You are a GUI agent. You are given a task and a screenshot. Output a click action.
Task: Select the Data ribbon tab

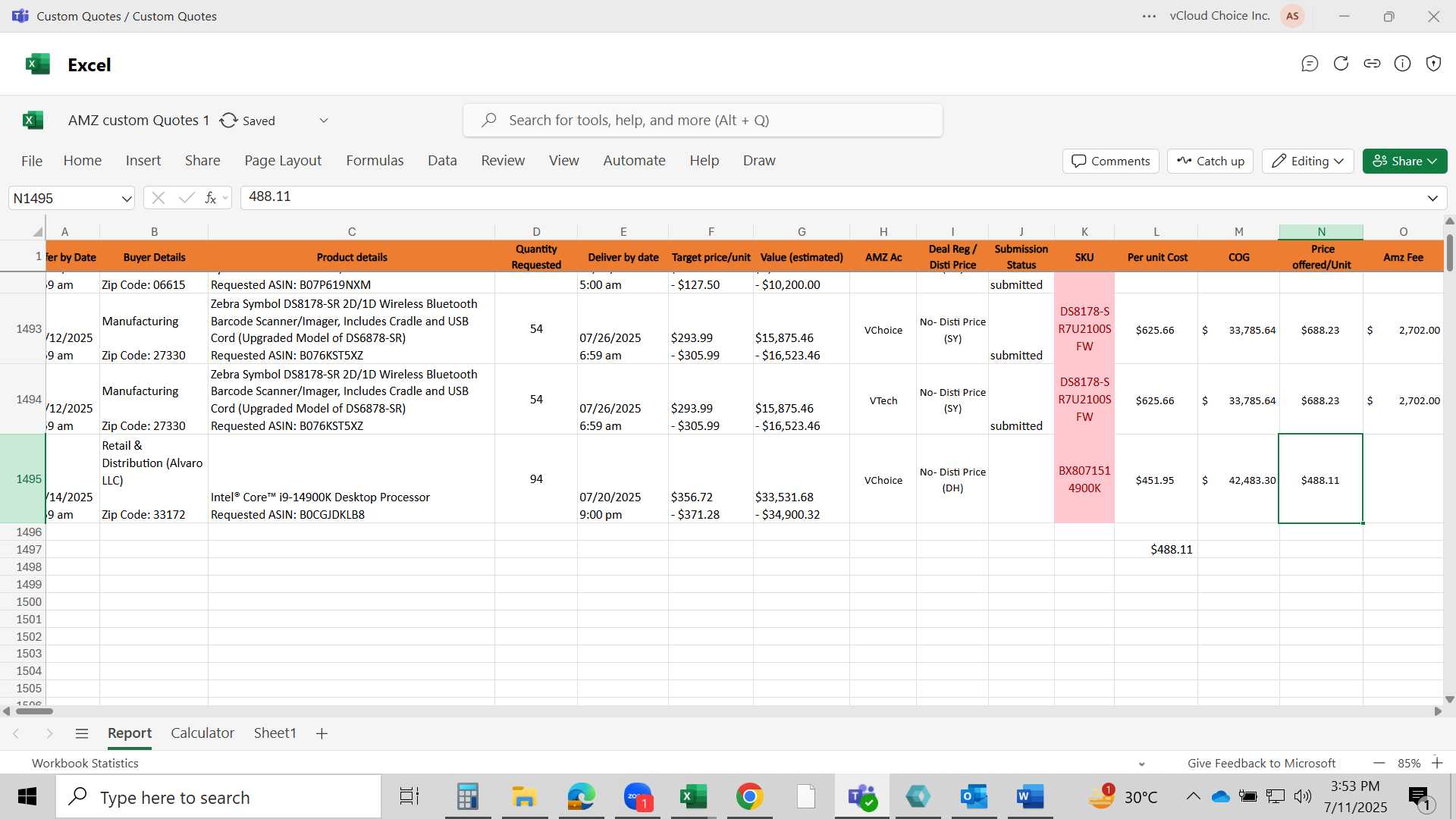point(442,161)
